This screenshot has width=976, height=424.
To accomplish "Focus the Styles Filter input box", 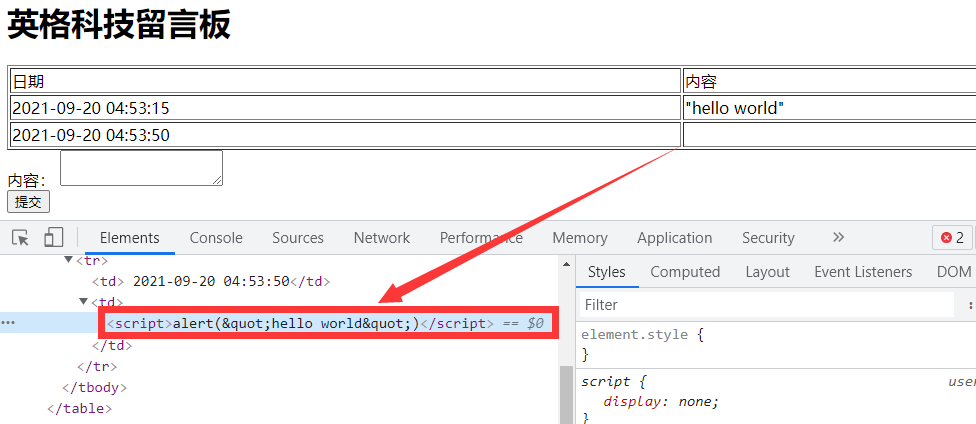I will (x=765, y=304).
